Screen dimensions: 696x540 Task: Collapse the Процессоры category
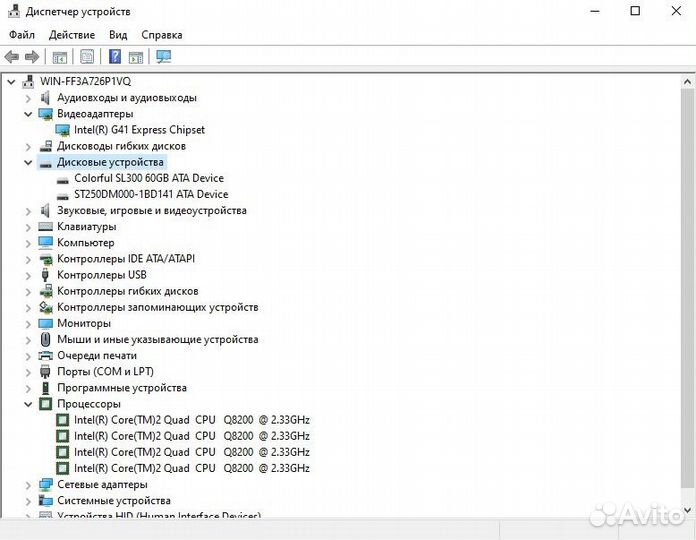coord(28,404)
